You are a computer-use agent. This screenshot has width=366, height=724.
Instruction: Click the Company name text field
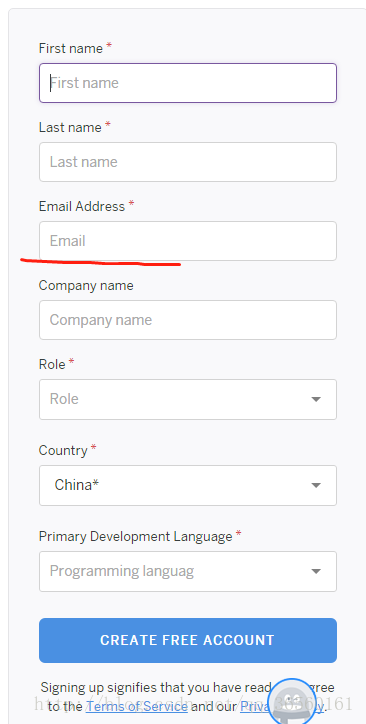coord(188,320)
